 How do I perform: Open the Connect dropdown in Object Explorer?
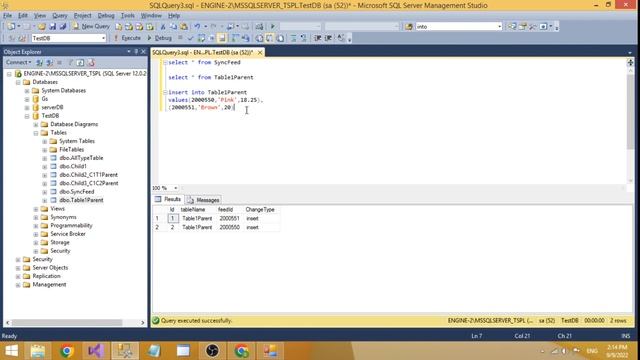point(18,62)
